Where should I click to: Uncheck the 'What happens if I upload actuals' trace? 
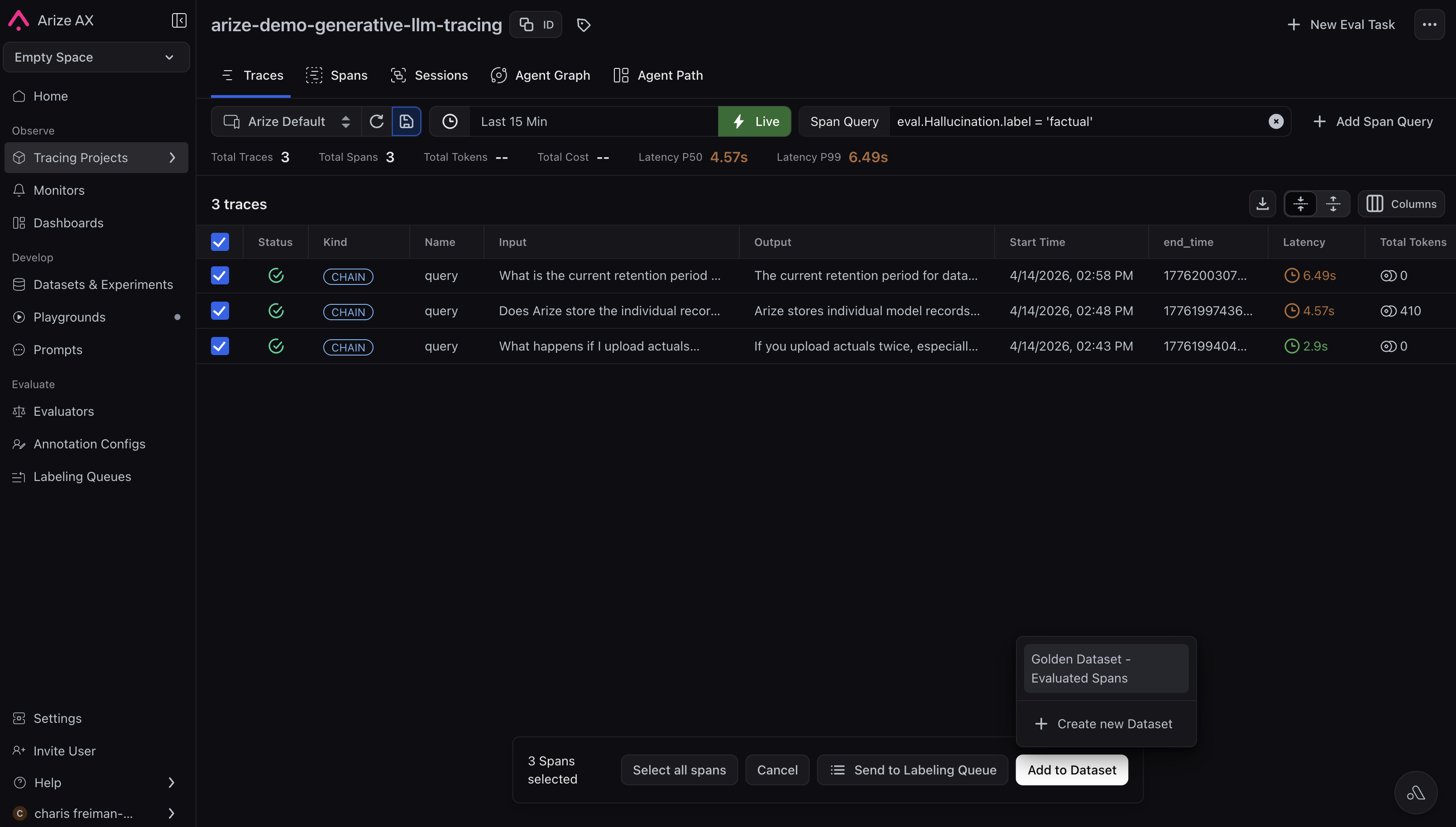220,346
